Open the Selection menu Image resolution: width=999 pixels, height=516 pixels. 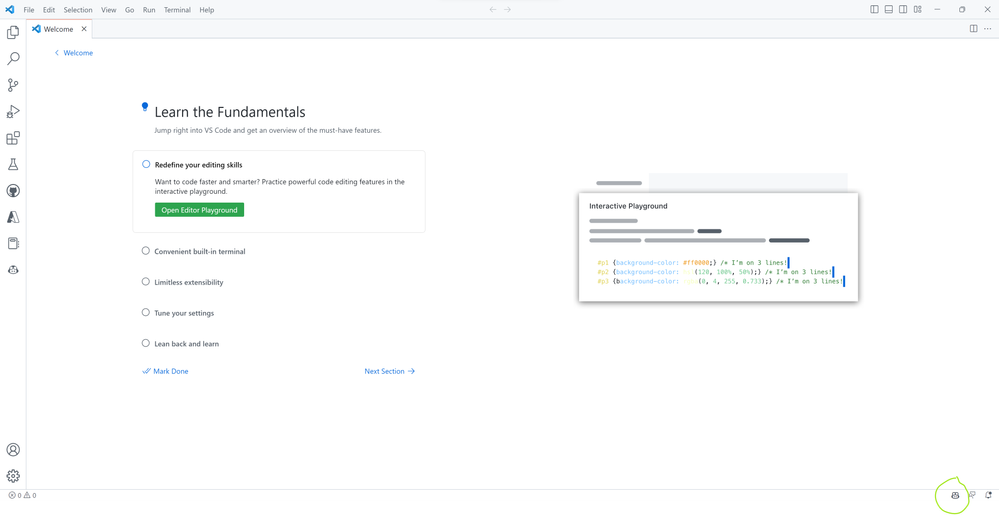[x=78, y=10]
